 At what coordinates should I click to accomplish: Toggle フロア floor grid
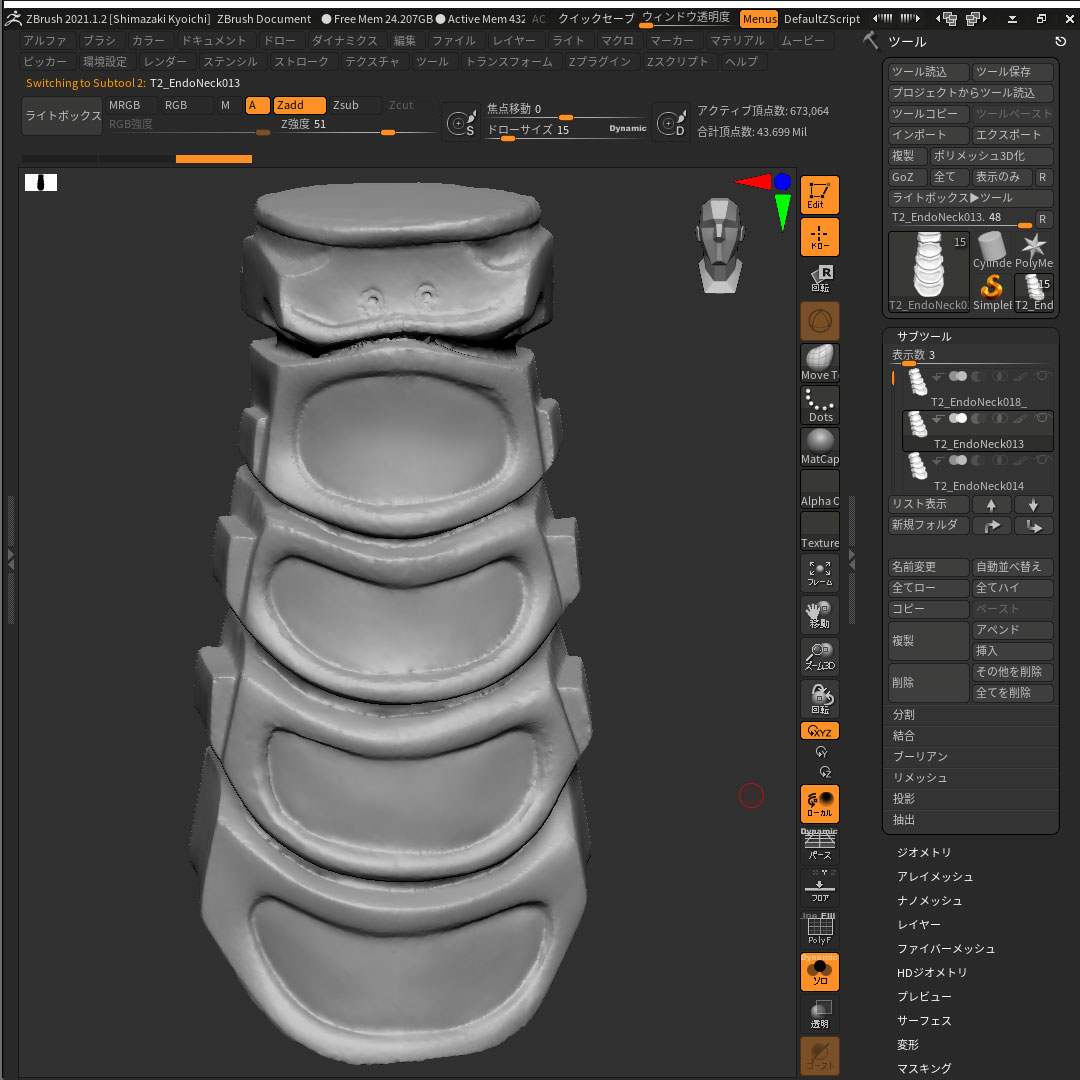[819, 888]
